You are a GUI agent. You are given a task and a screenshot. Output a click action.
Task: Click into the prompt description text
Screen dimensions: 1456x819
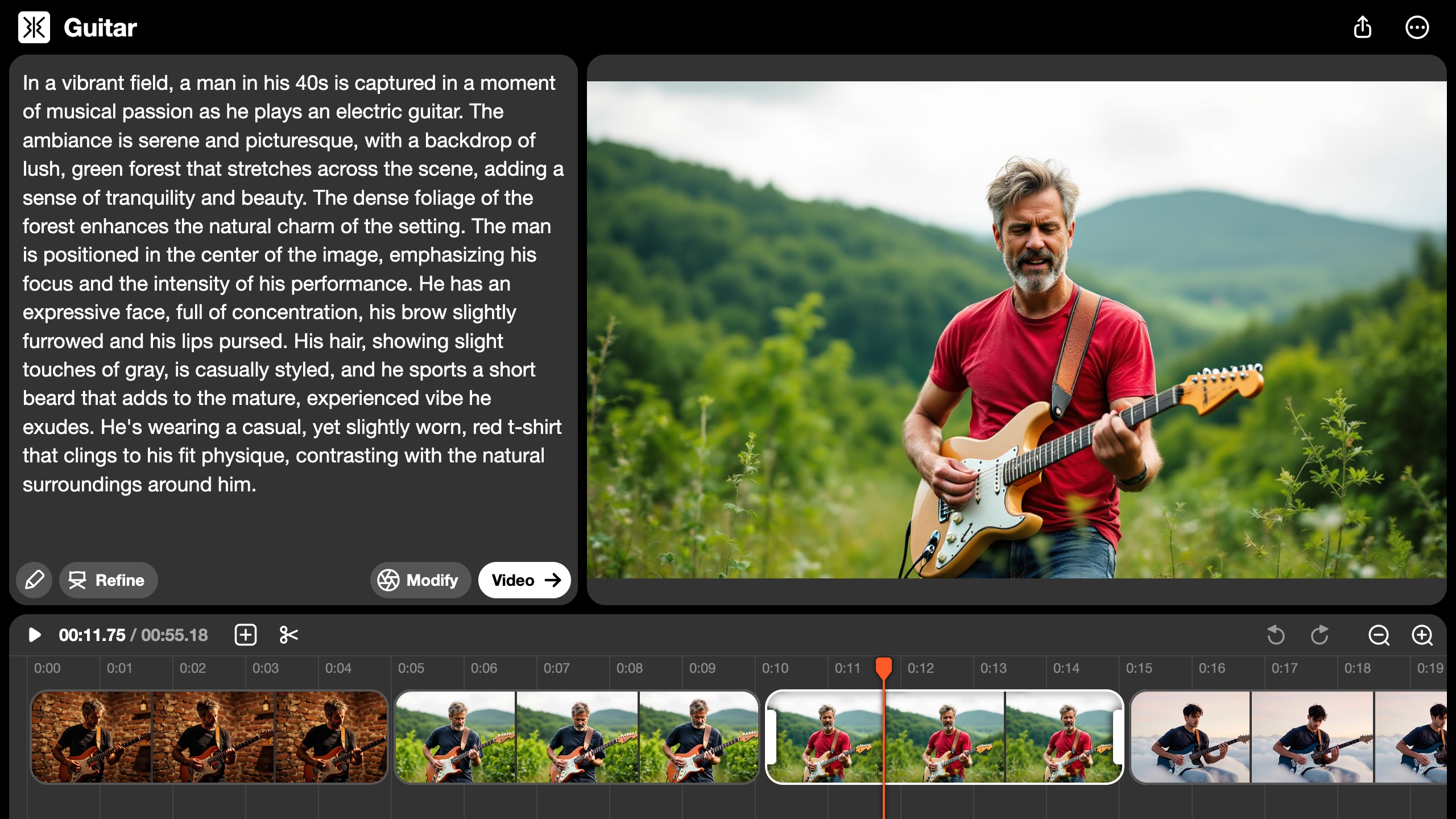click(293, 283)
